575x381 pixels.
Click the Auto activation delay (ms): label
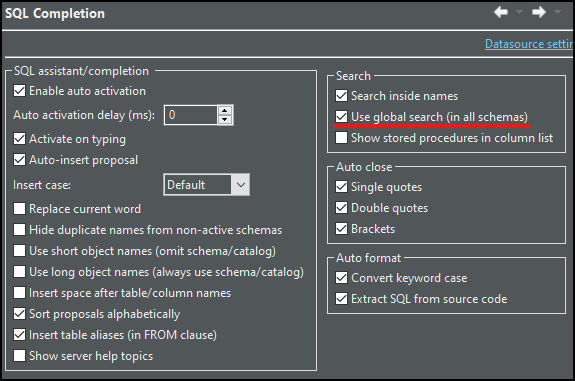[84, 115]
